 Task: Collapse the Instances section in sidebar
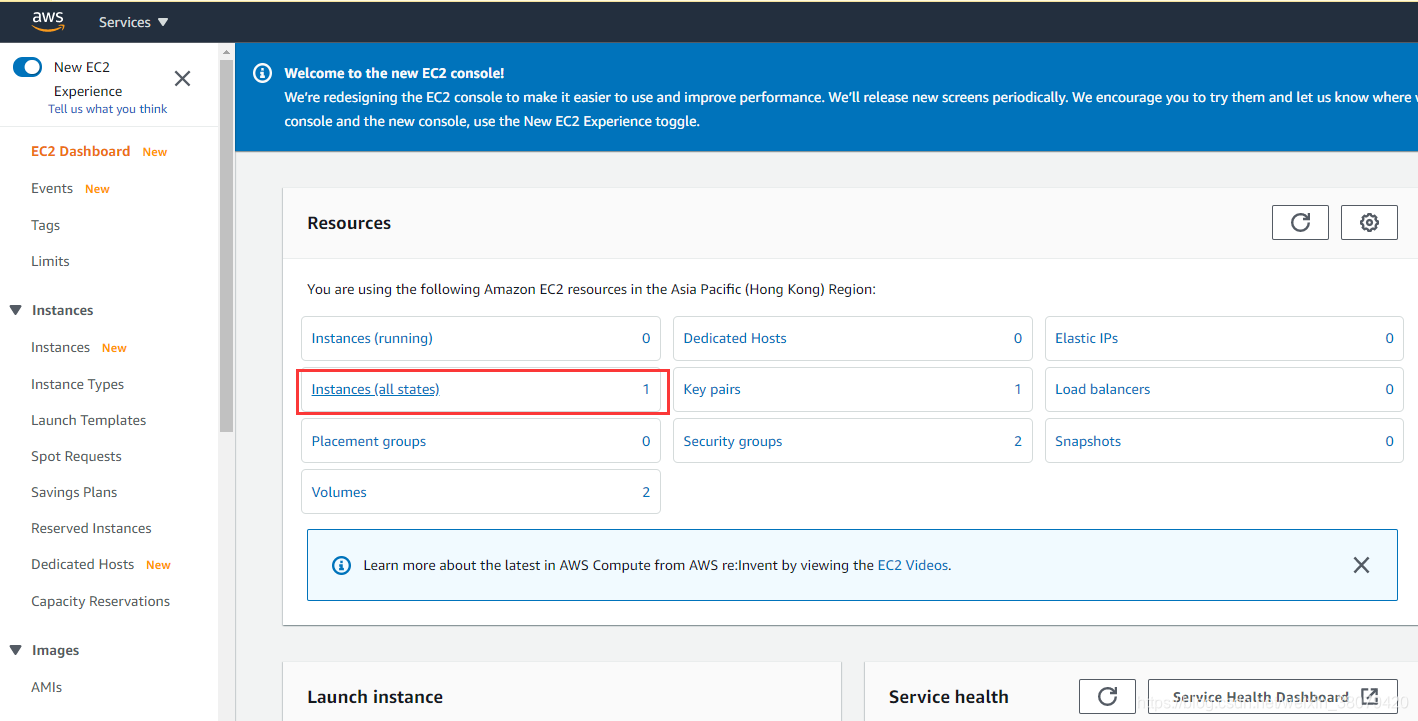tap(15, 310)
